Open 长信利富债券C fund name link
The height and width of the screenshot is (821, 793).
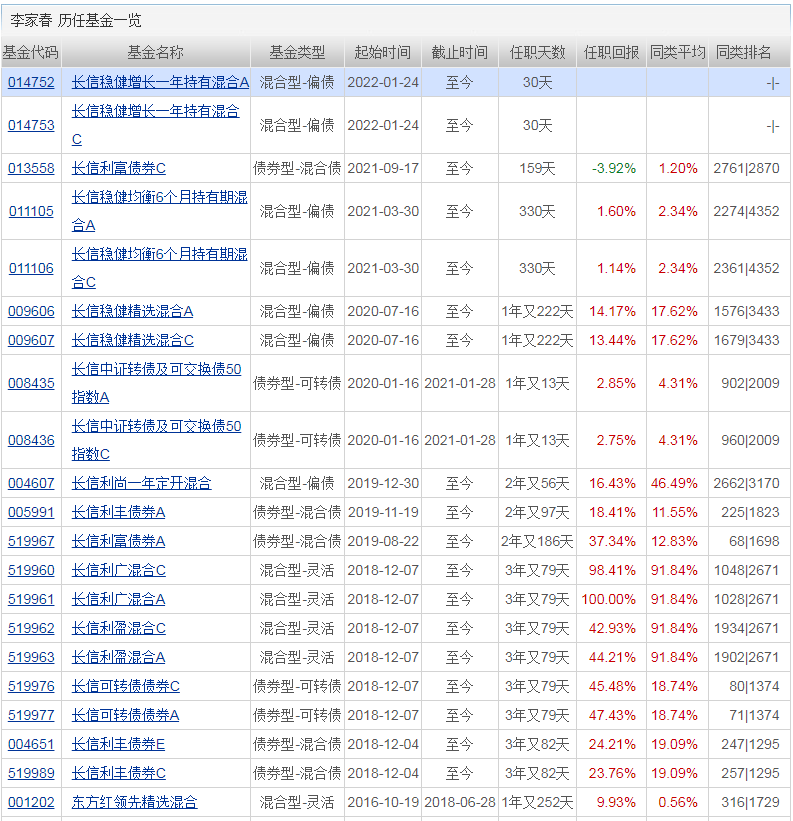tap(118, 168)
